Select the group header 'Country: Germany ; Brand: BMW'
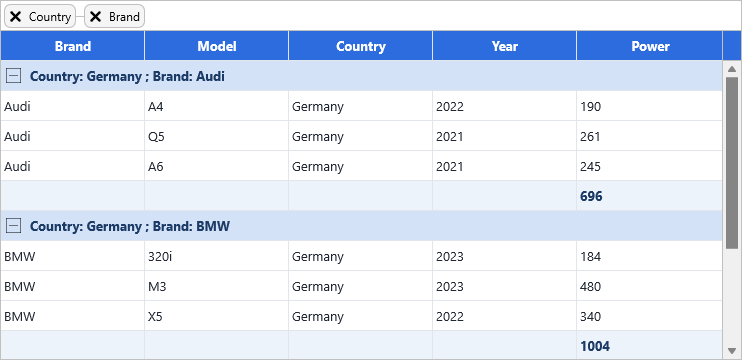The height and width of the screenshot is (360, 742). click(362, 226)
